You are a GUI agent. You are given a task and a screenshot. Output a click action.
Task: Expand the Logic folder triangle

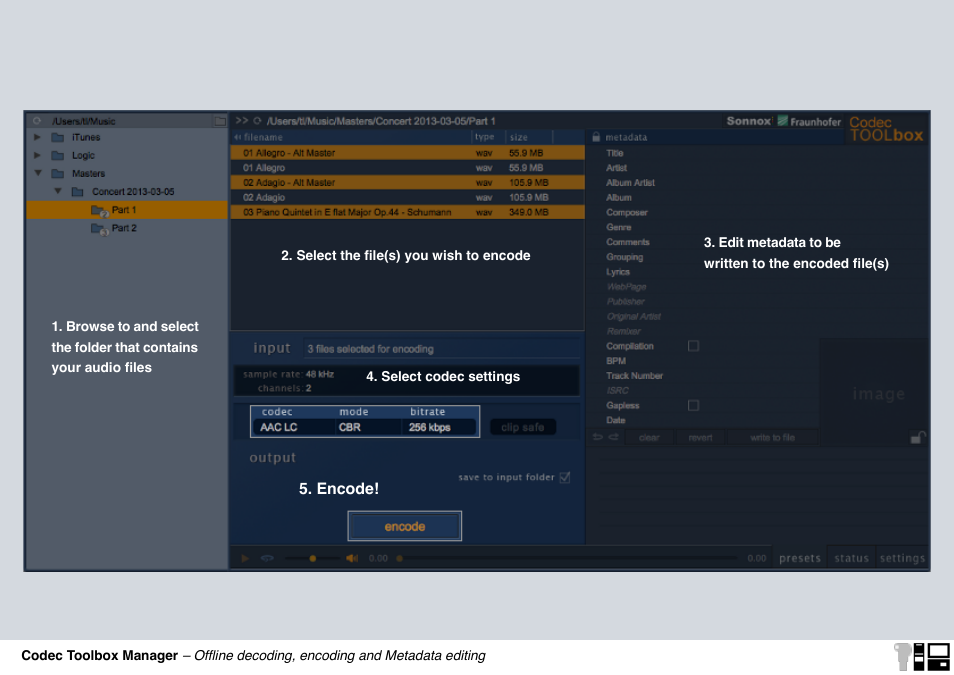[x=37, y=155]
